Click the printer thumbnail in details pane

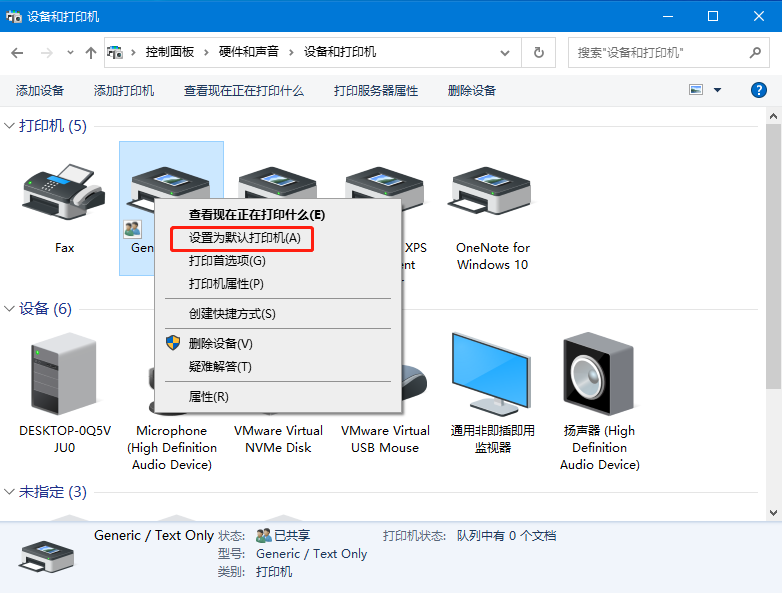46,557
